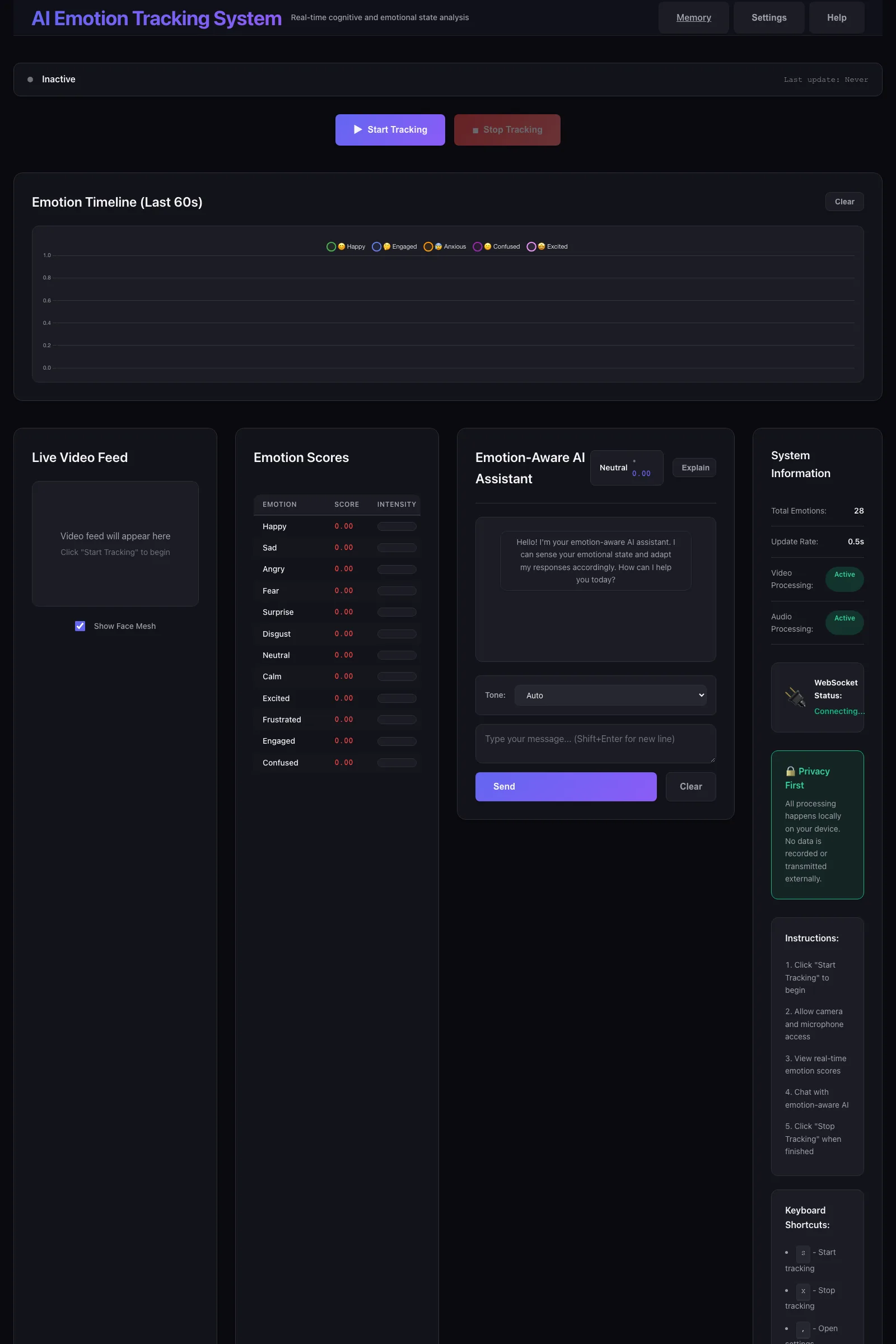Toggle the Anxious legend item in timeline
This screenshot has height=1344, width=896.
pos(445,247)
